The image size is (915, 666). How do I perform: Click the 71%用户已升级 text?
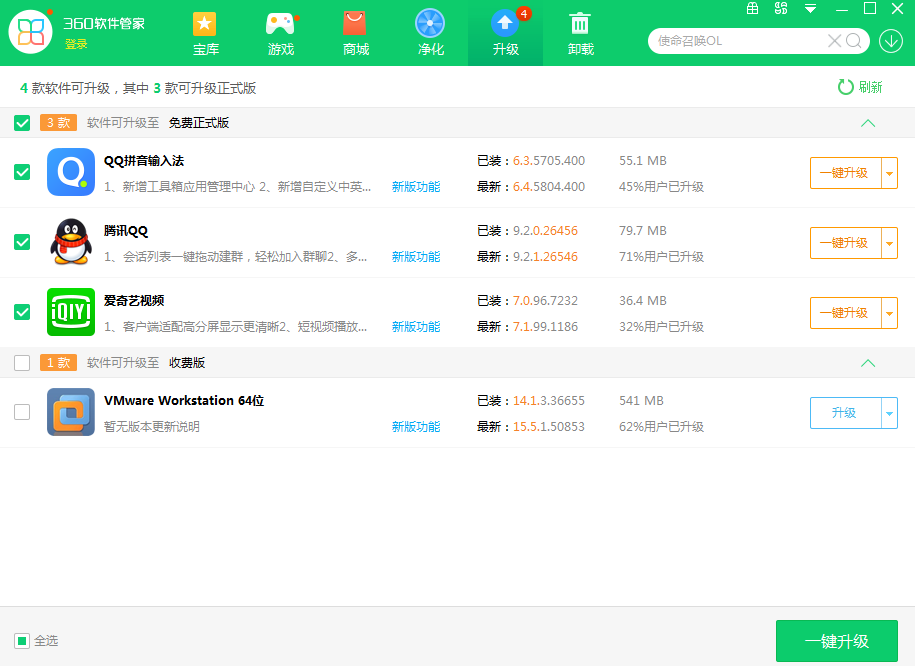[x=661, y=257]
